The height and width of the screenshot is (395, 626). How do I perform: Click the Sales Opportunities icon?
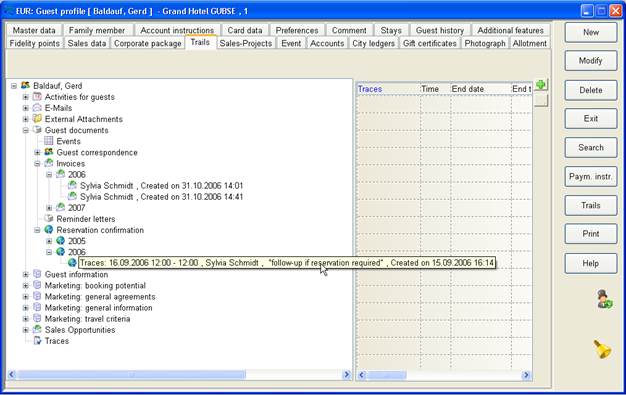pyautogui.click(x=37, y=329)
